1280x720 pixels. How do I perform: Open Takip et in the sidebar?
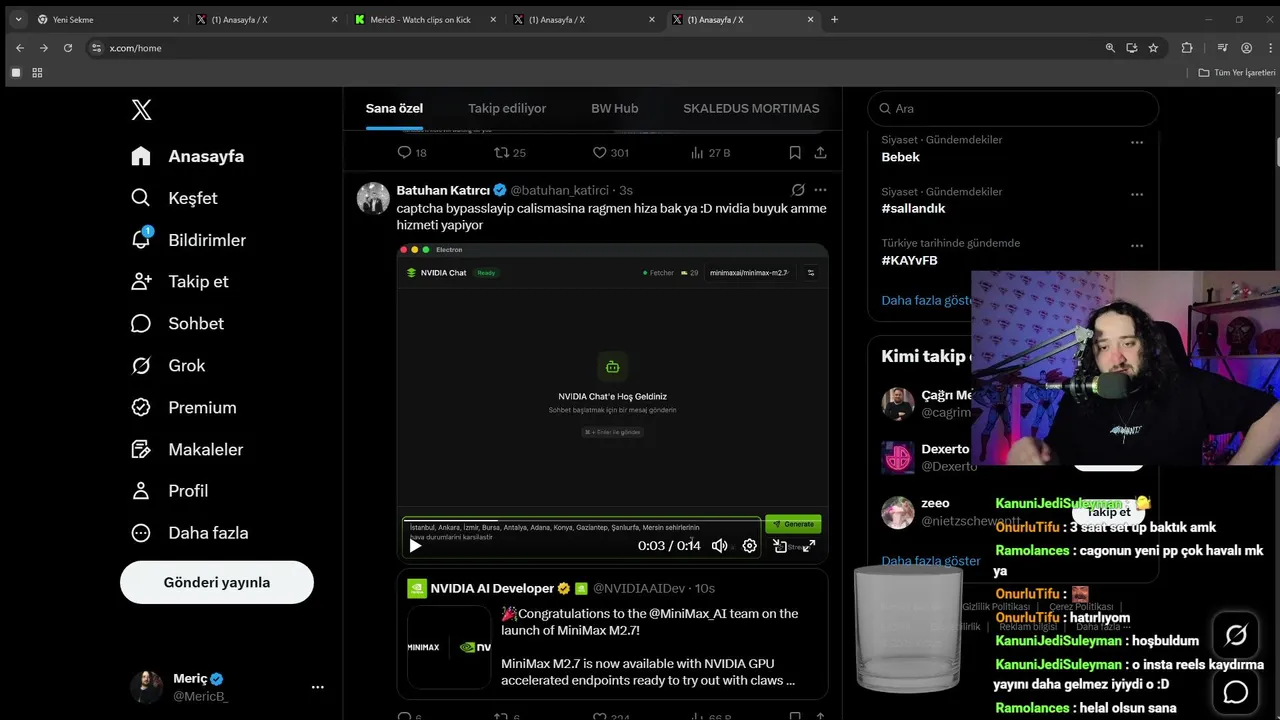coord(180,281)
